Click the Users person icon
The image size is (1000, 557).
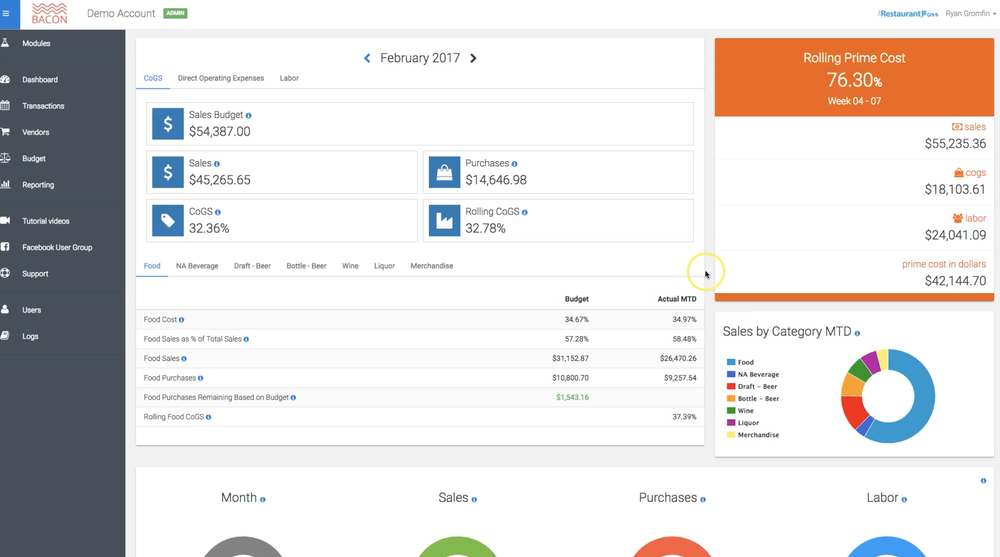pos(5,309)
